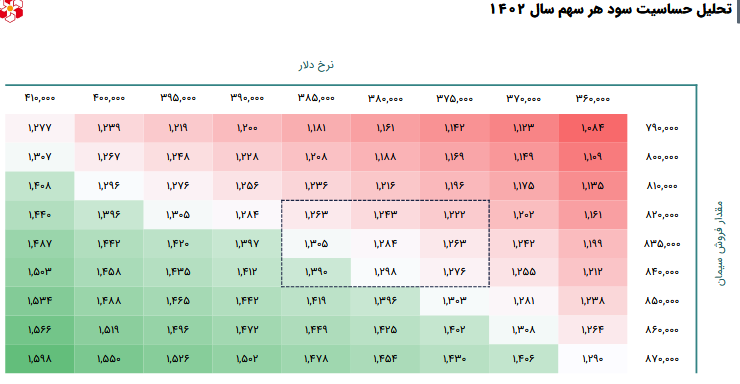Select the مقدار فروش سیمان vertical label

pyautogui.click(x=718, y=243)
